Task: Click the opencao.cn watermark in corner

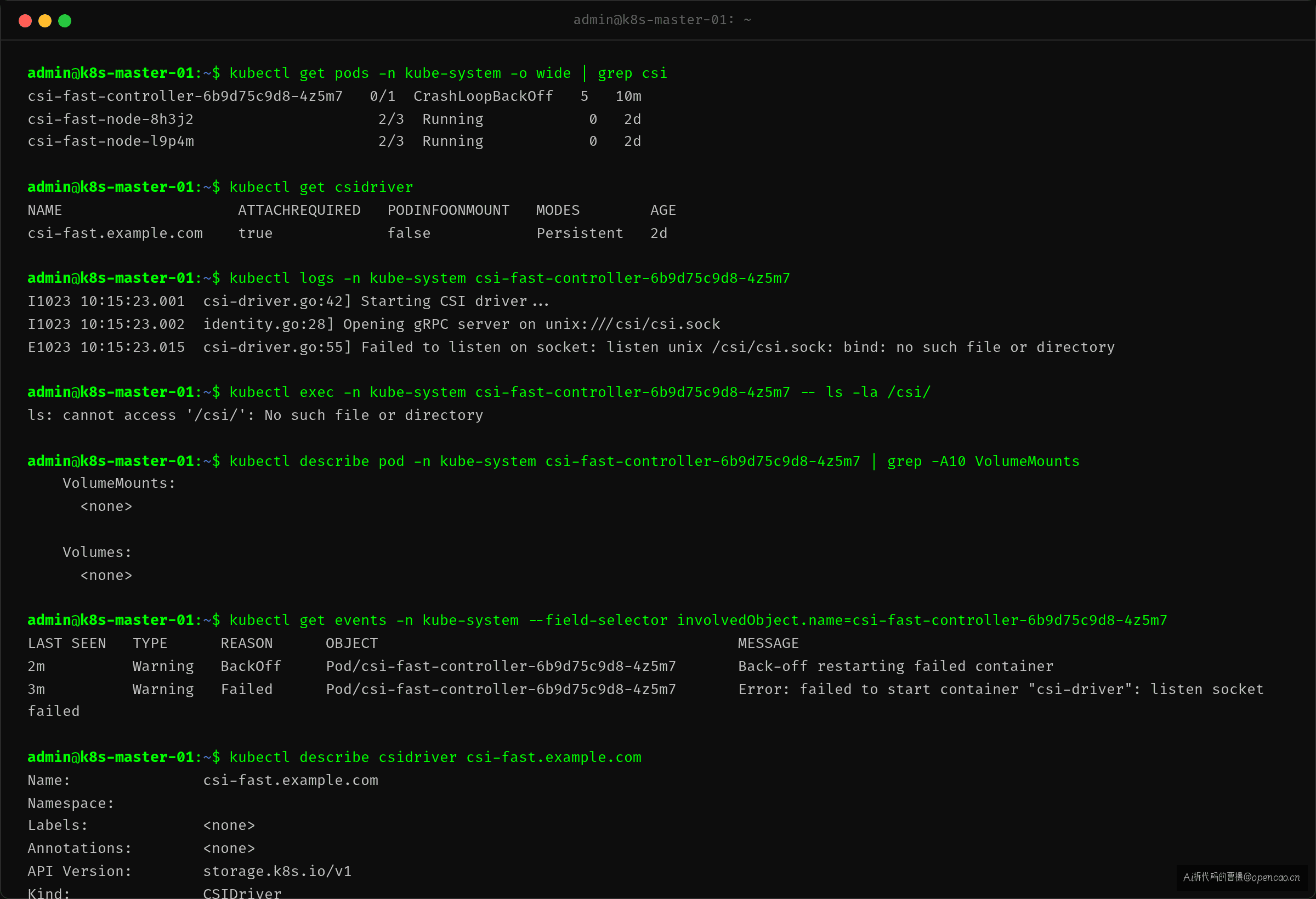Action: (x=1241, y=878)
